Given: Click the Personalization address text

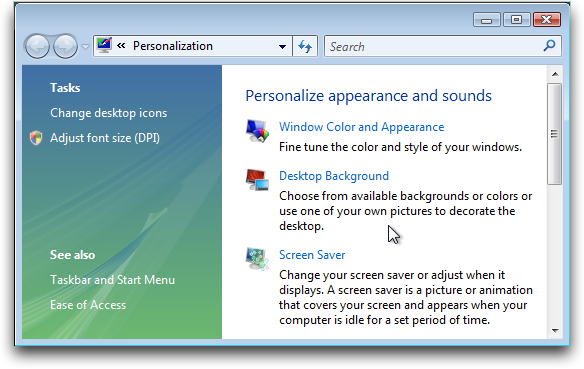Looking at the screenshot, I should (x=173, y=46).
